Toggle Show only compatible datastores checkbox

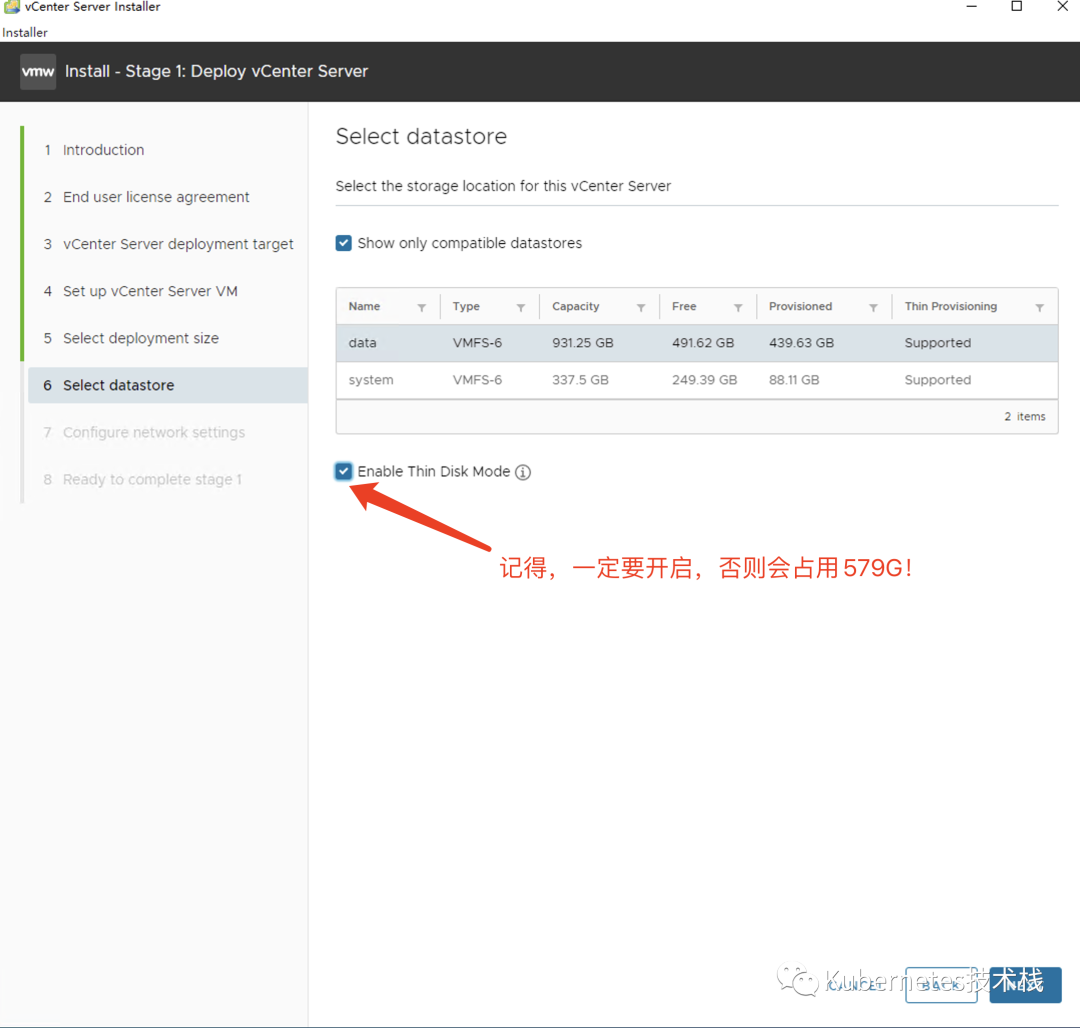coord(344,243)
